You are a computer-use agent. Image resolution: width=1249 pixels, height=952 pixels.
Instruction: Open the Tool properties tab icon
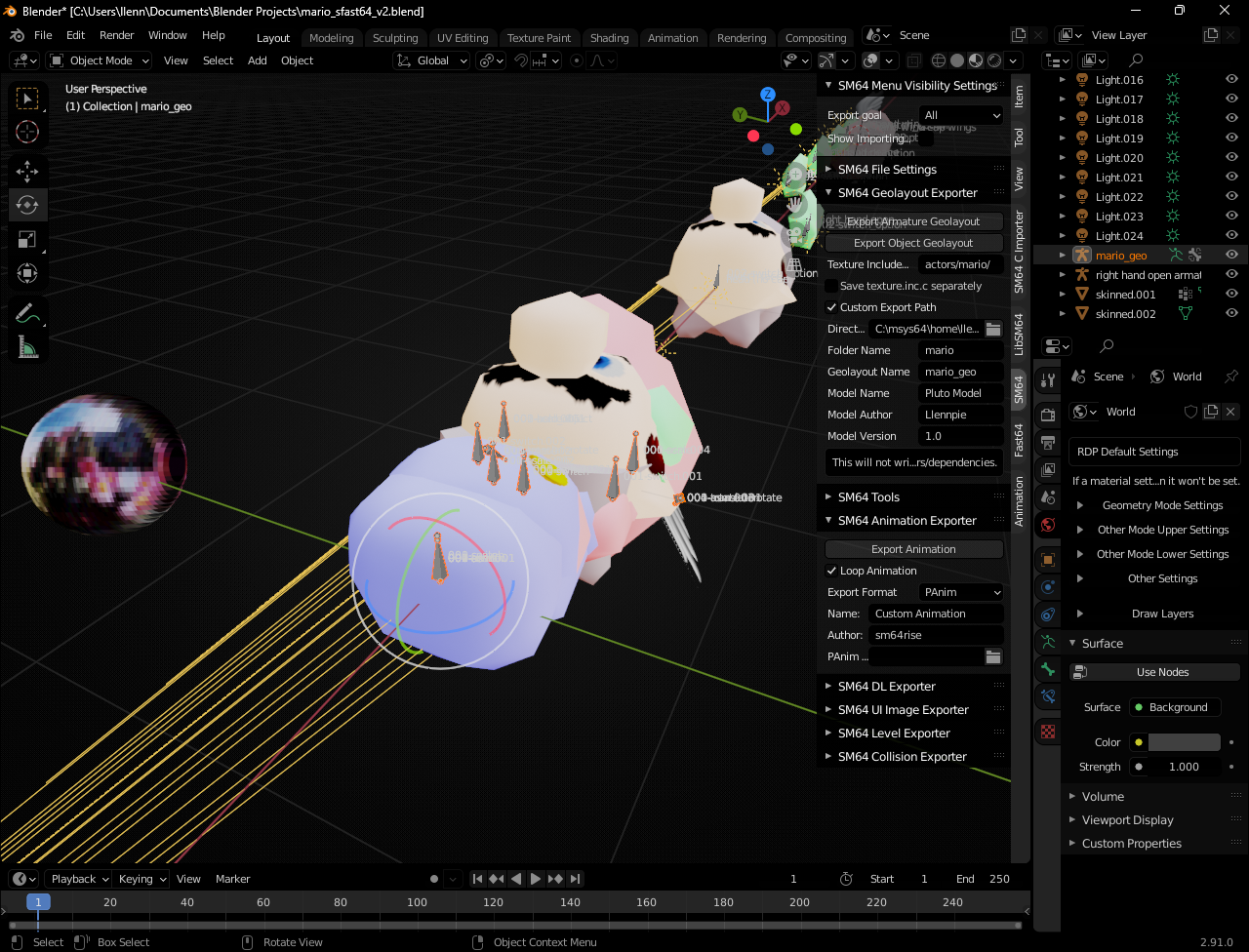pyautogui.click(x=1048, y=380)
